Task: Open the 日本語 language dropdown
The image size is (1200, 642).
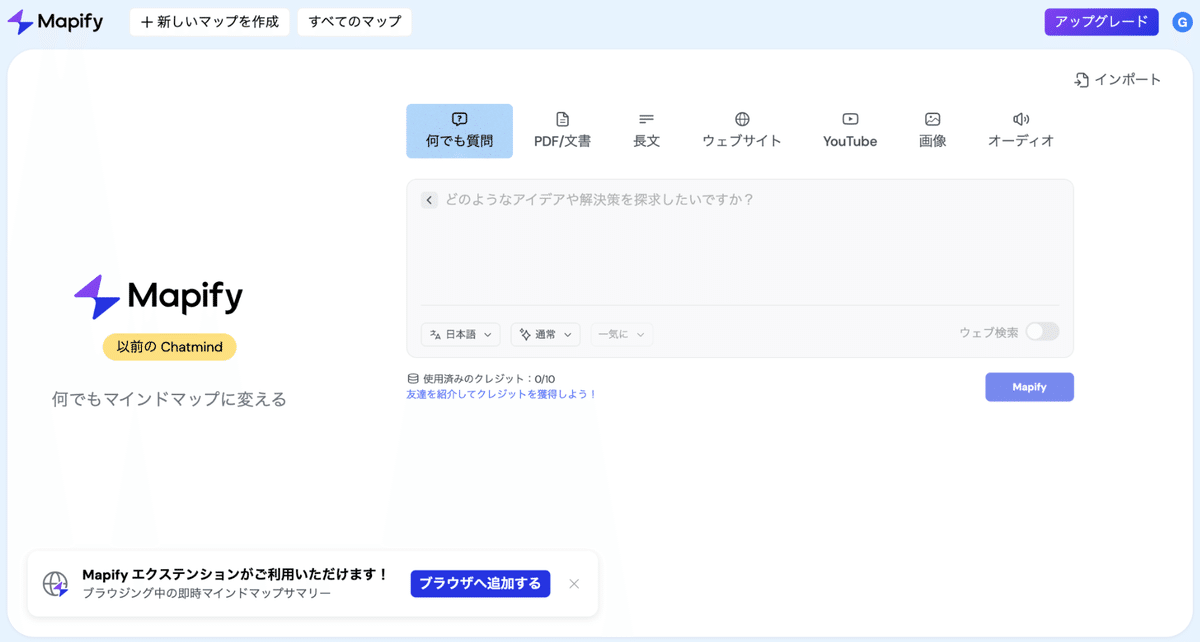Action: [459, 334]
